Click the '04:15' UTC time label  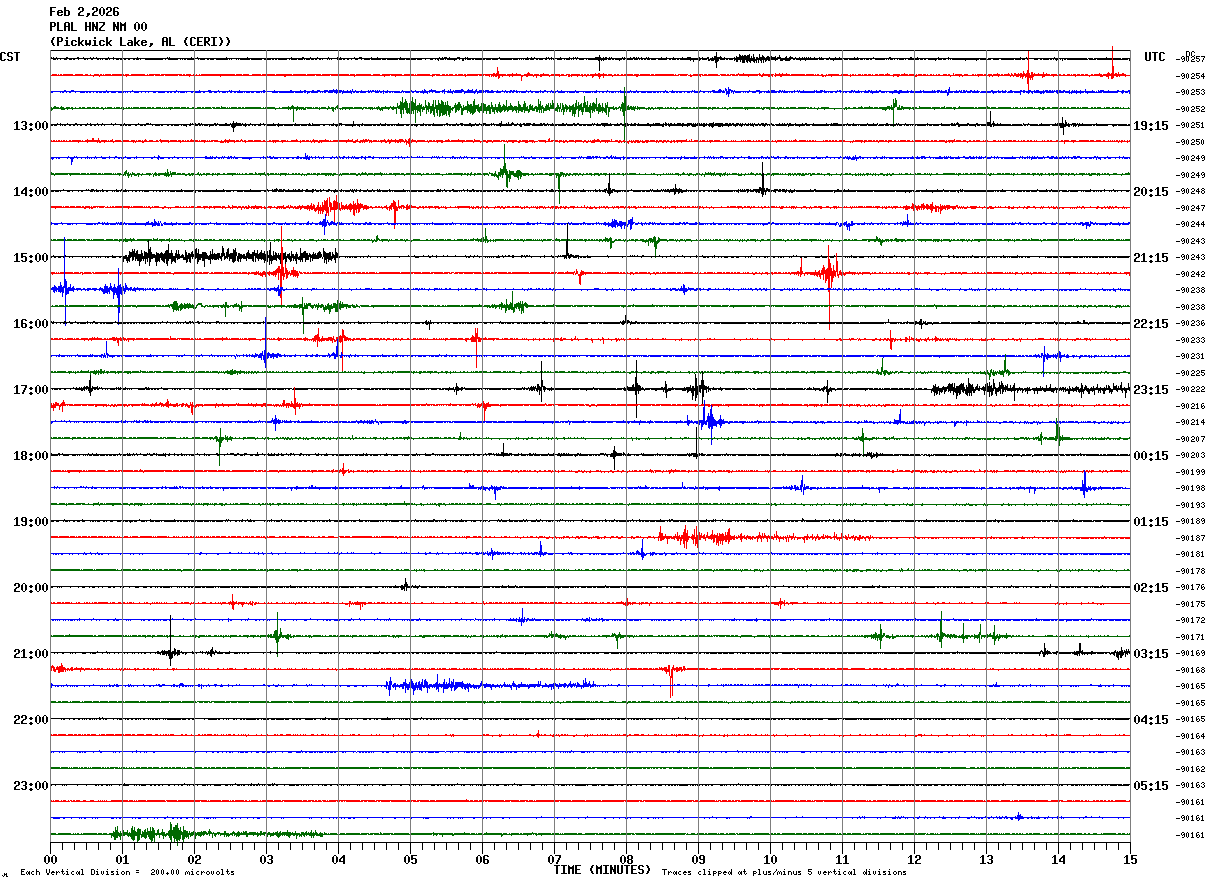(x=1151, y=720)
